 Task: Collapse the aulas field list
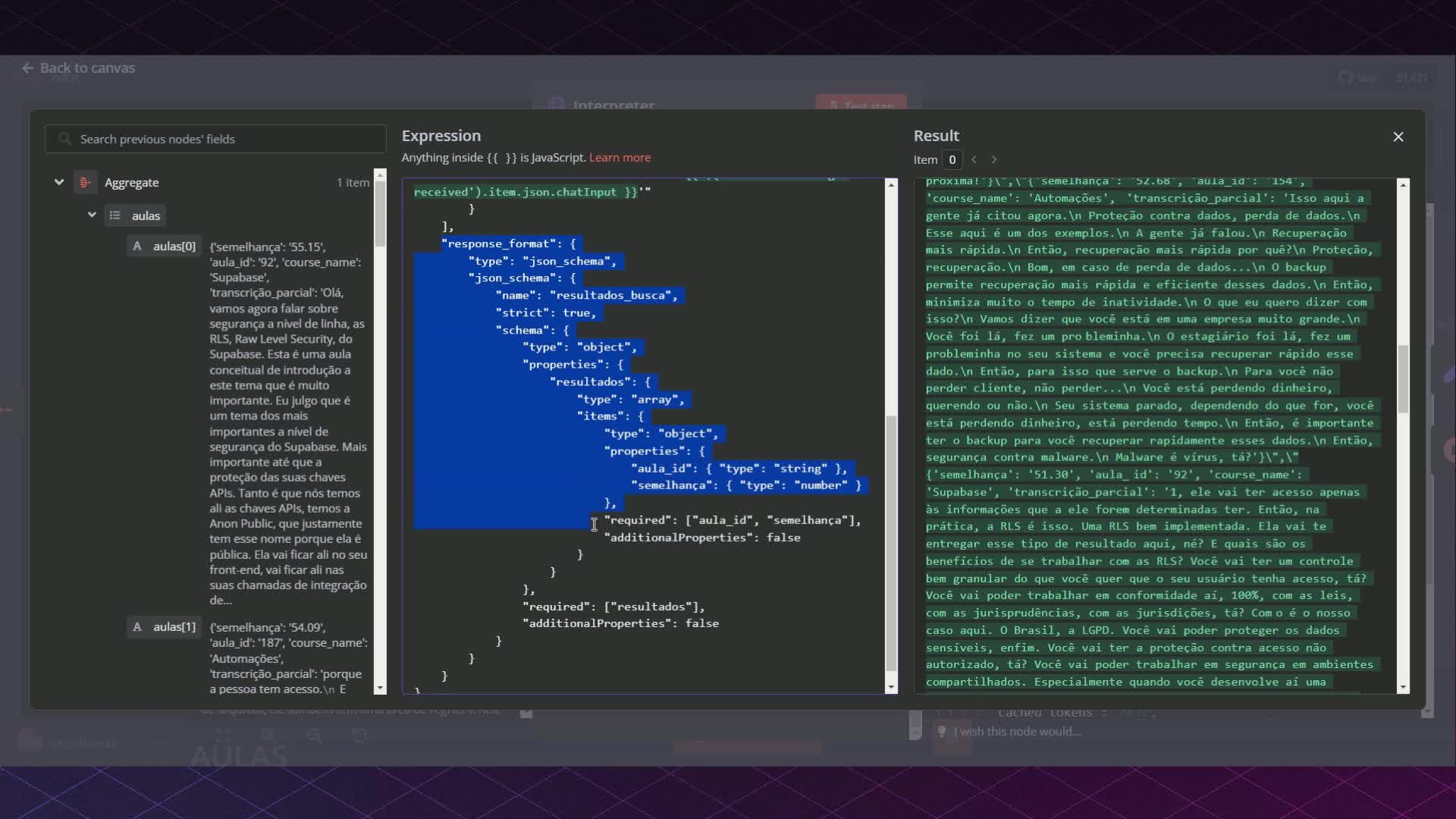pos(92,215)
